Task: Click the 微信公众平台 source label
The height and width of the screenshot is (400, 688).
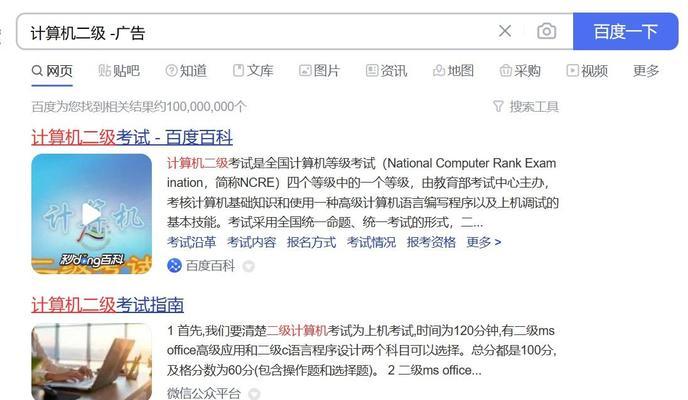Action: pyautogui.click(x=204, y=393)
